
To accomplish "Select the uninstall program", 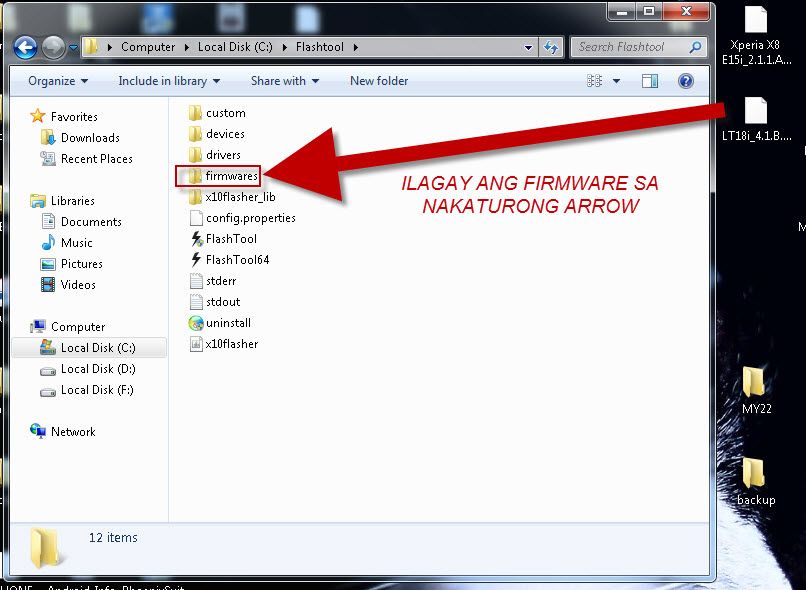I will [220, 323].
